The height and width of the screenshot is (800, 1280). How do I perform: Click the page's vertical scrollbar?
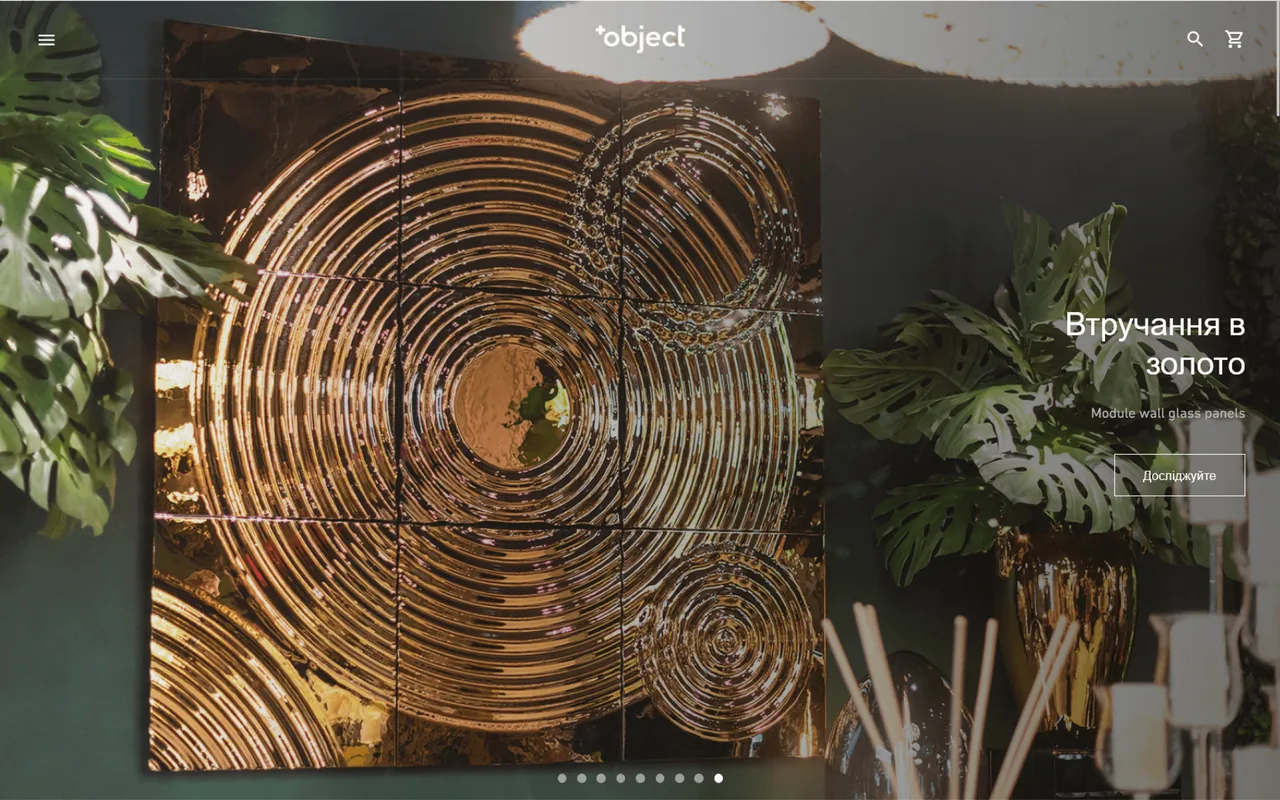click(x=1277, y=60)
